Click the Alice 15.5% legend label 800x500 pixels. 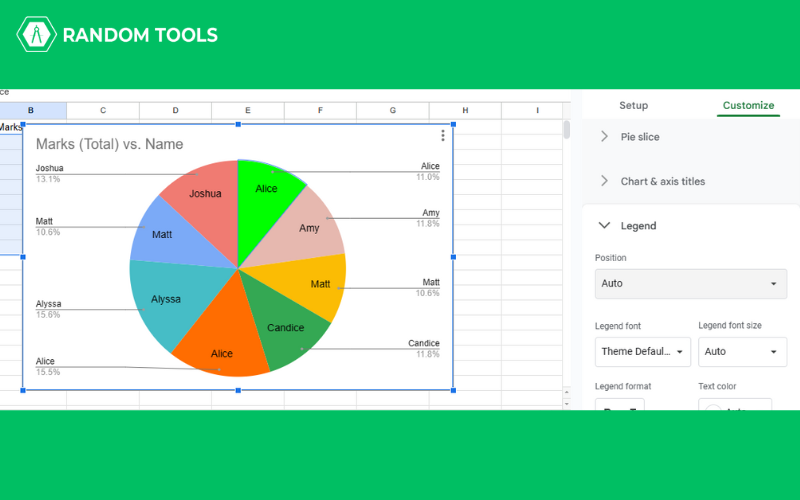[x=48, y=366]
